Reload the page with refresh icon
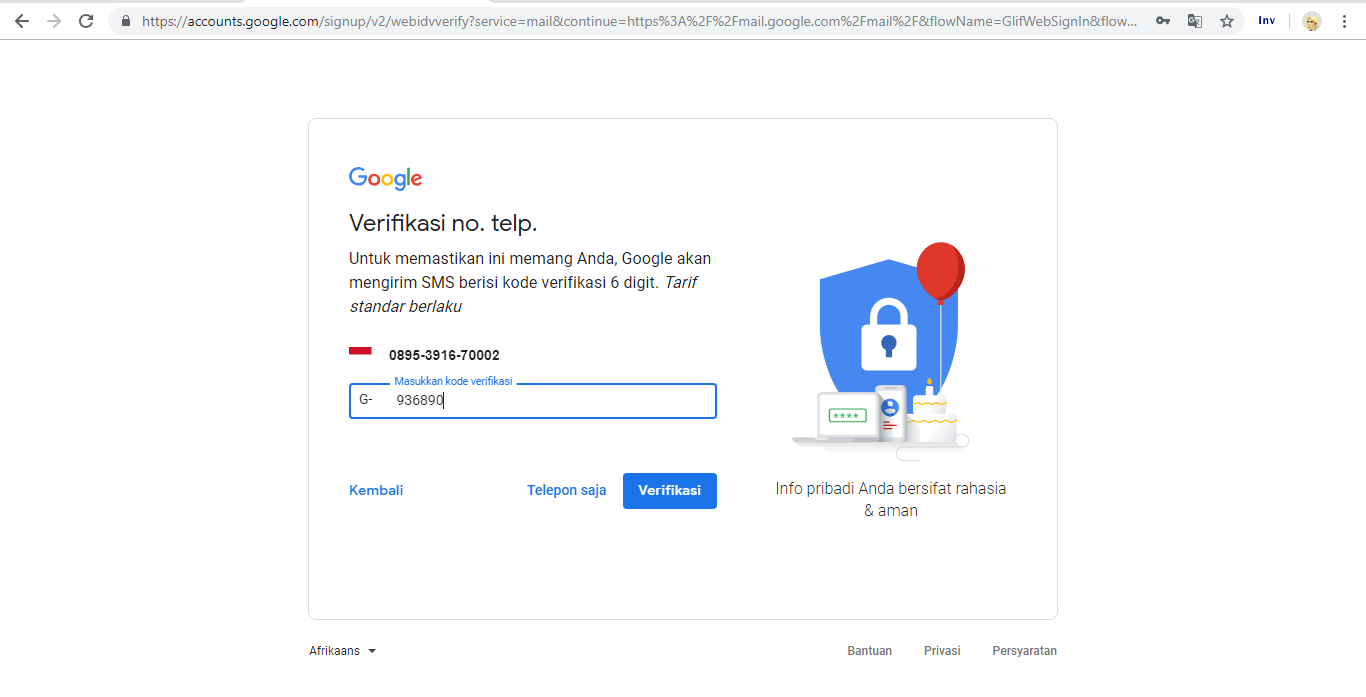 [x=86, y=21]
